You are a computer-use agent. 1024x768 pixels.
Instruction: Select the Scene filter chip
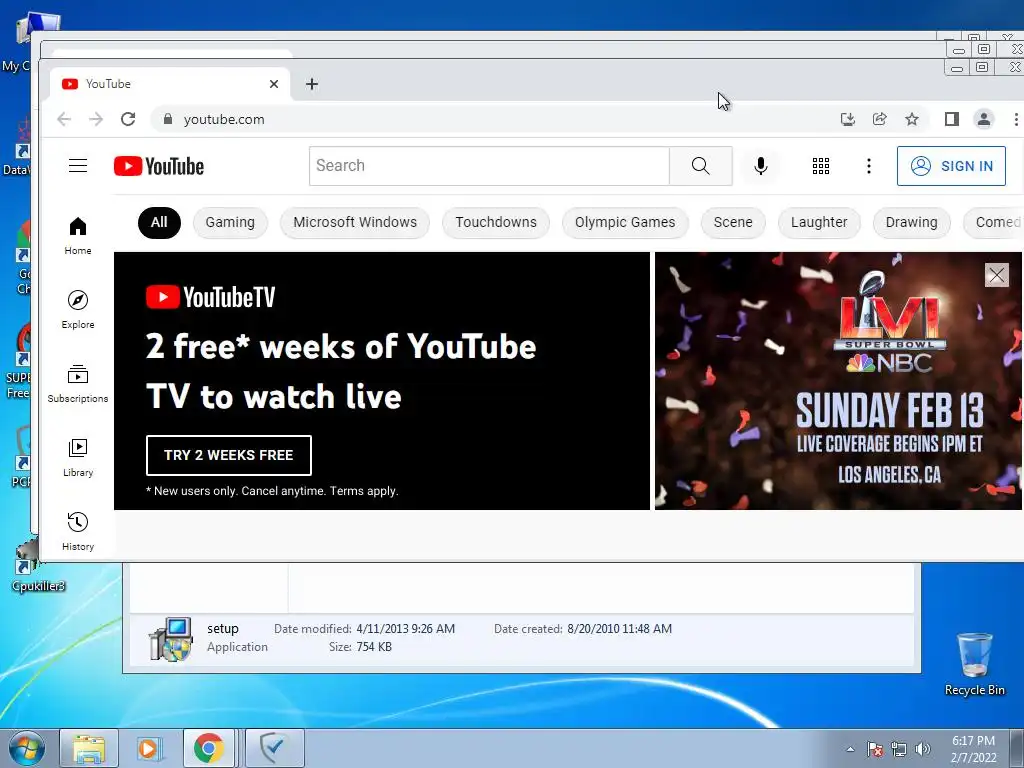tap(733, 223)
